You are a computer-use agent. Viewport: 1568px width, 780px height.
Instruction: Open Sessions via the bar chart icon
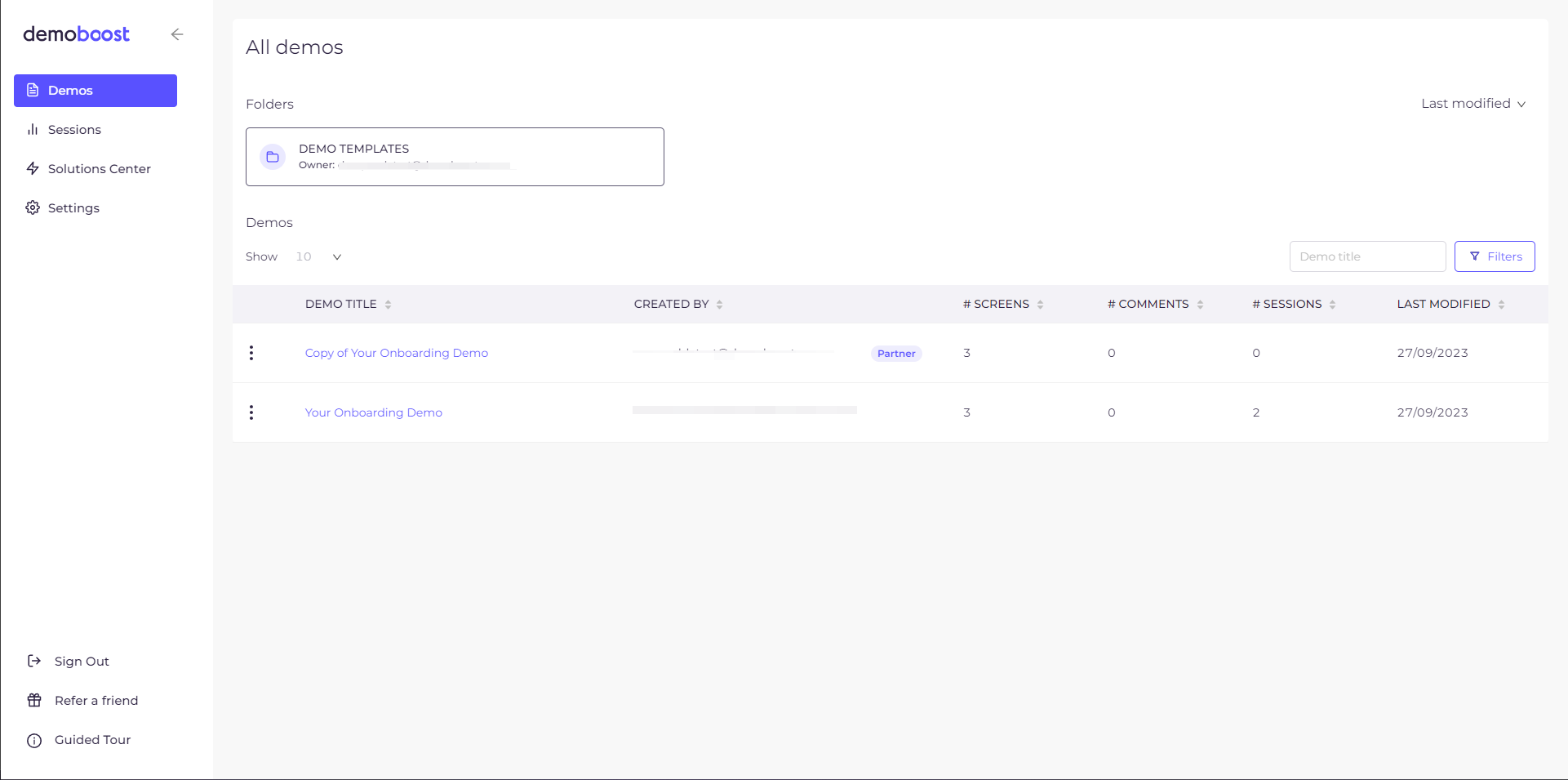(33, 129)
